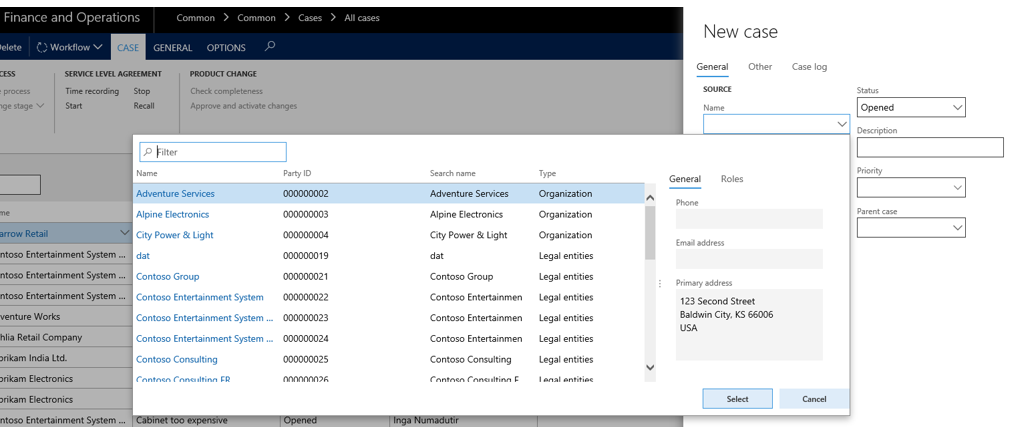Click Common breadcrumb after Finance and Operations
The image size is (1011, 427).
pos(195,17)
